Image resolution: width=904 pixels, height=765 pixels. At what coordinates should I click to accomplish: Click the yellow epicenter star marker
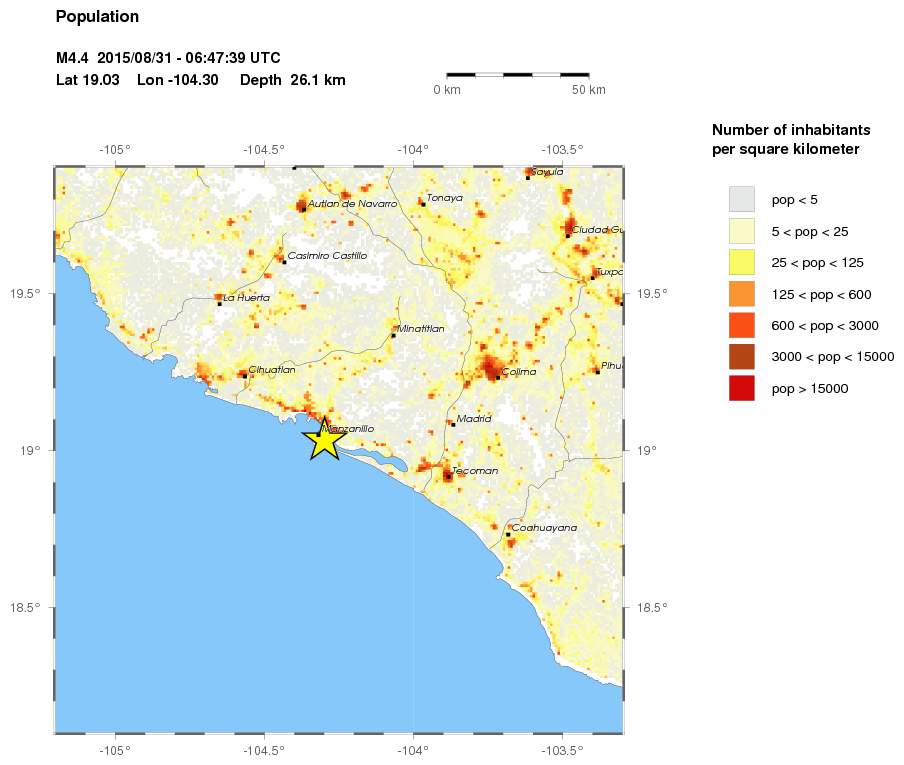point(325,440)
